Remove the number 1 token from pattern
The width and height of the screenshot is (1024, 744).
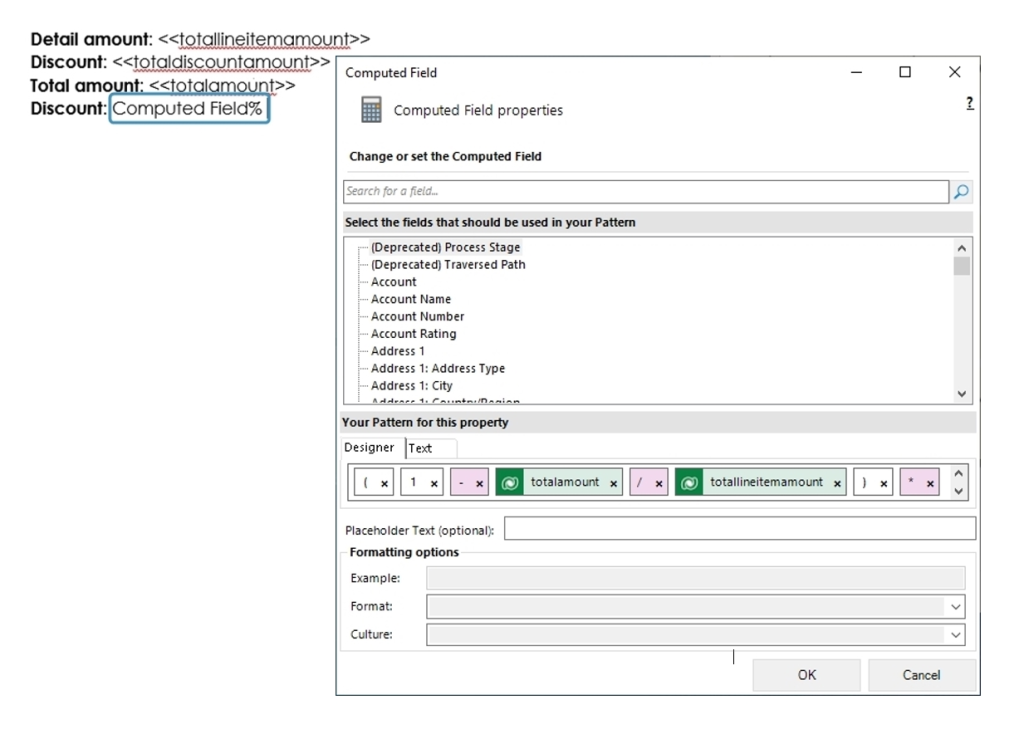[x=434, y=484]
